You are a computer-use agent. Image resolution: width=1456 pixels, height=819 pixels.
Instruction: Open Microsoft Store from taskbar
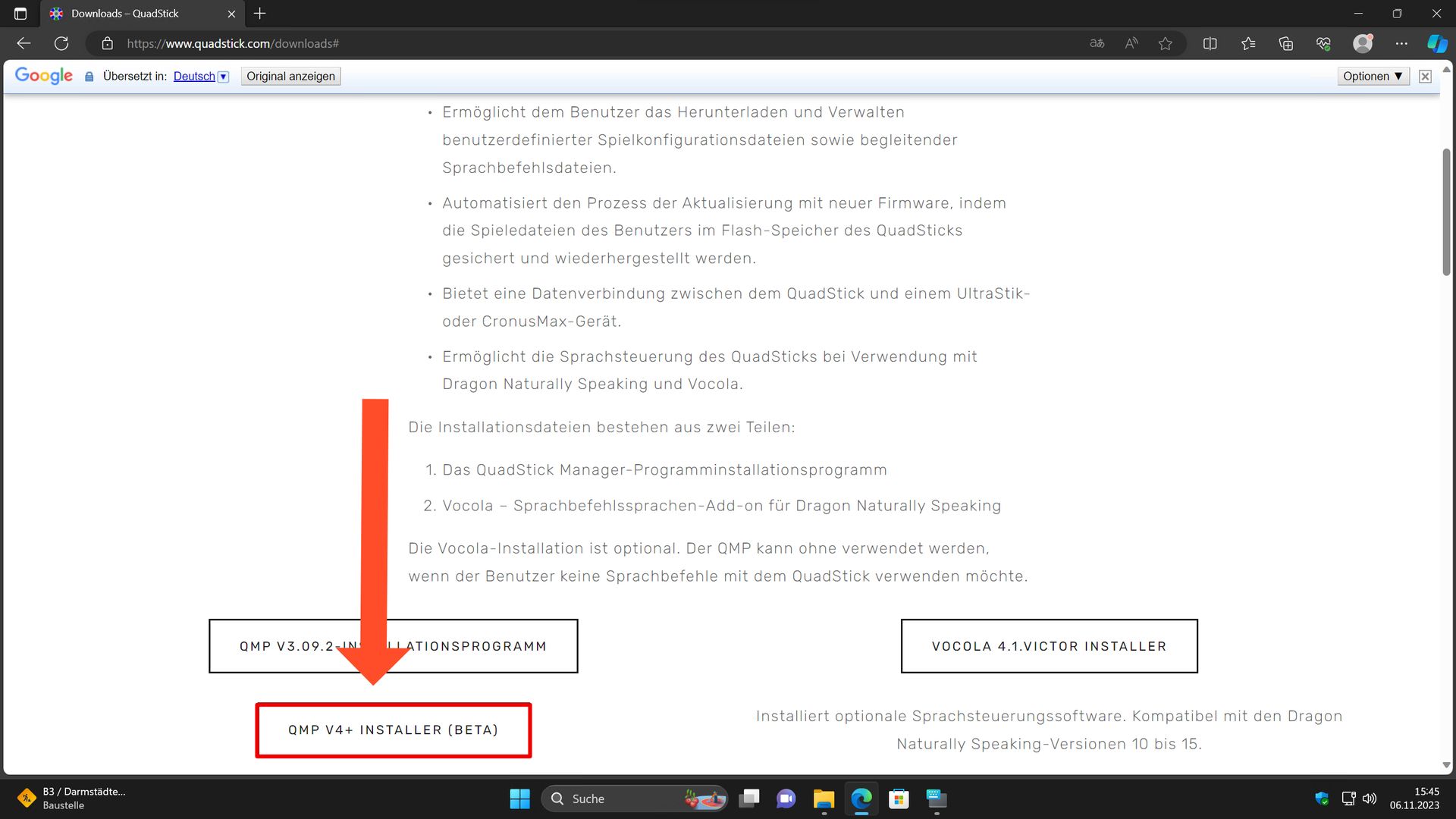899,799
